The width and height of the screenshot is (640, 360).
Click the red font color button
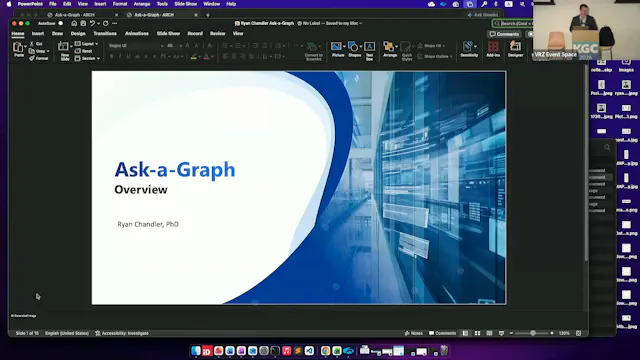tap(207, 57)
